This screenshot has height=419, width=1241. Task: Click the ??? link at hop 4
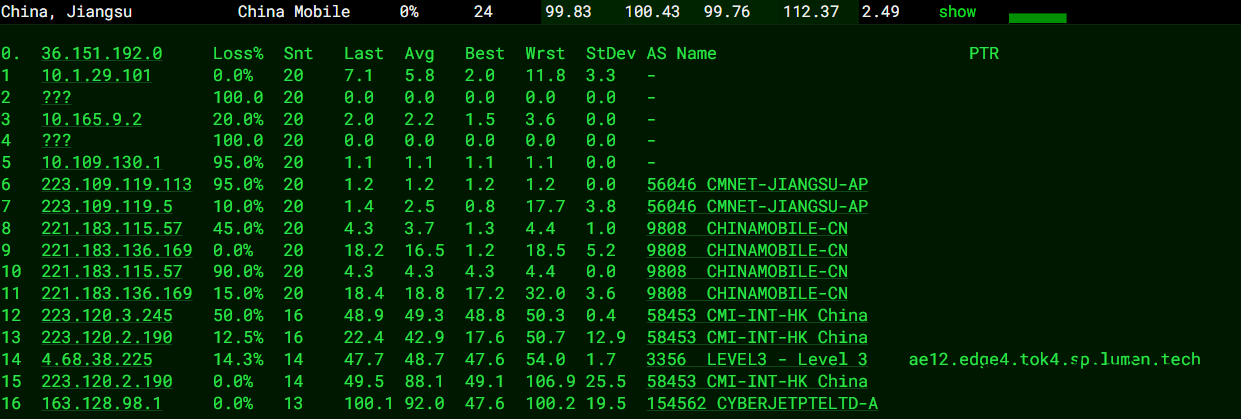coord(56,142)
